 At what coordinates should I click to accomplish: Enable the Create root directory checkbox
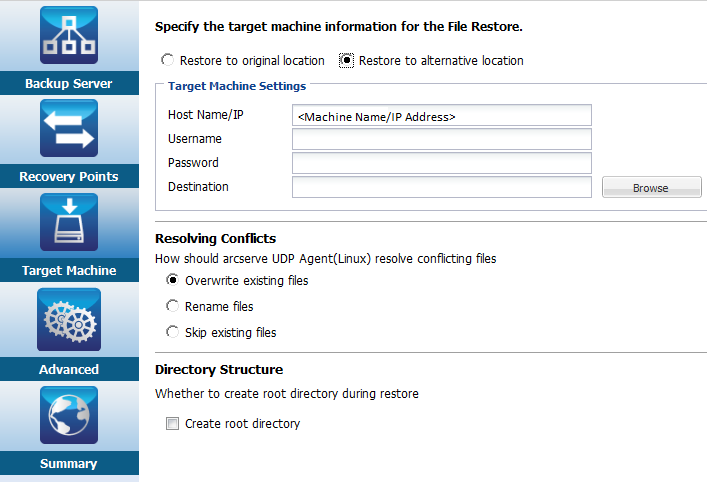tap(173, 424)
